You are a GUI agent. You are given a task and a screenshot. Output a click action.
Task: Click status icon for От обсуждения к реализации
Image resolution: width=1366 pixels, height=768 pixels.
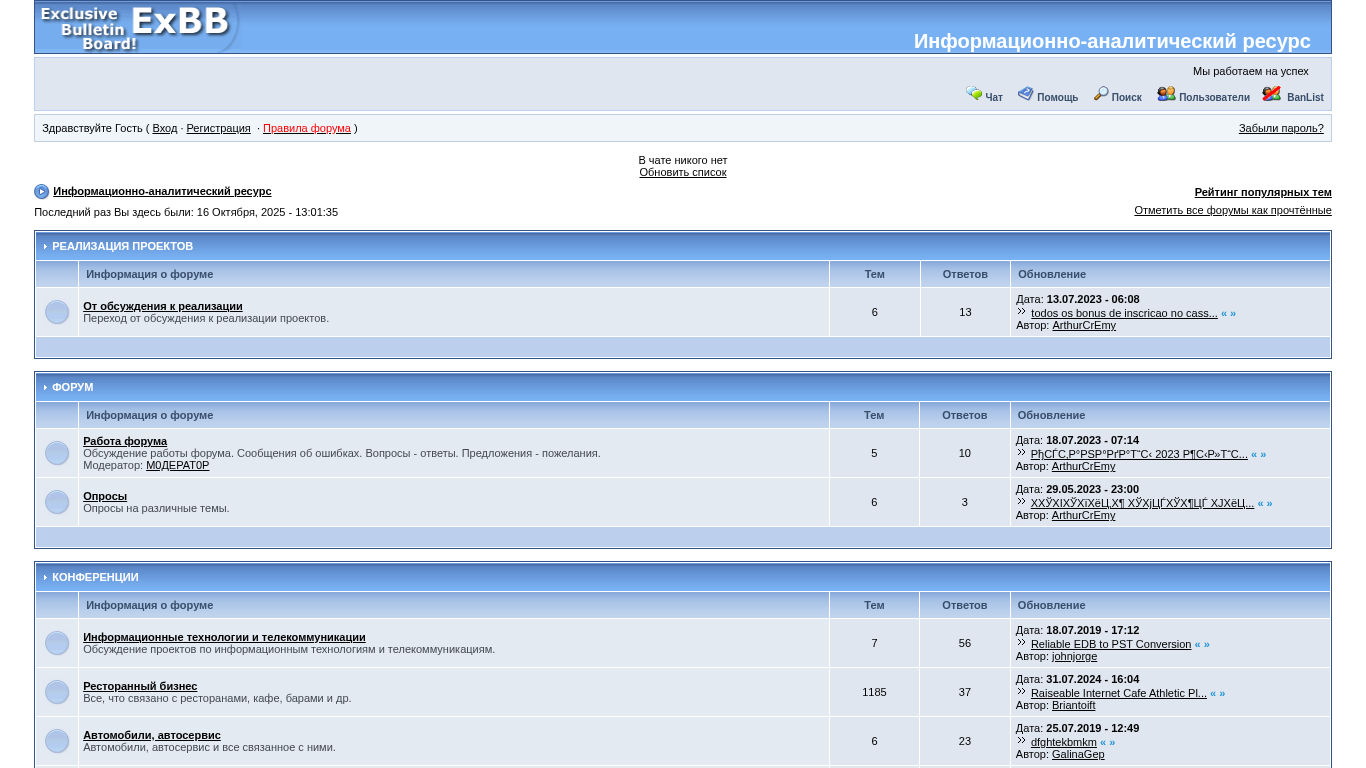click(57, 312)
